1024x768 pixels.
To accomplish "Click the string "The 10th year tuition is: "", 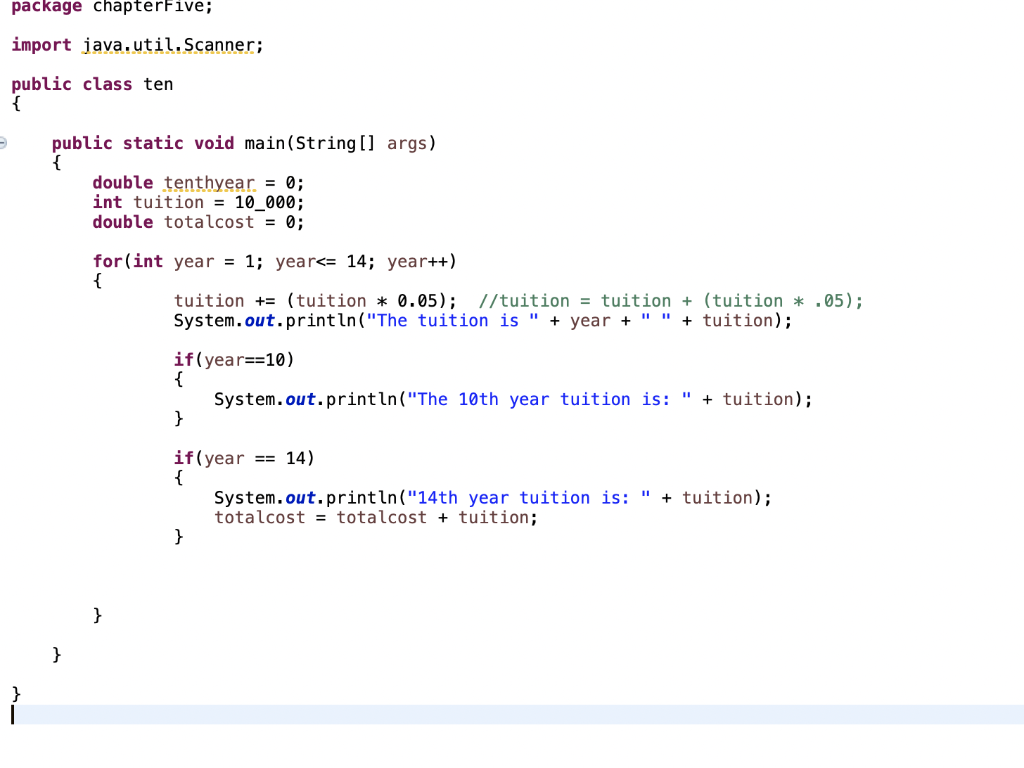I will [549, 399].
